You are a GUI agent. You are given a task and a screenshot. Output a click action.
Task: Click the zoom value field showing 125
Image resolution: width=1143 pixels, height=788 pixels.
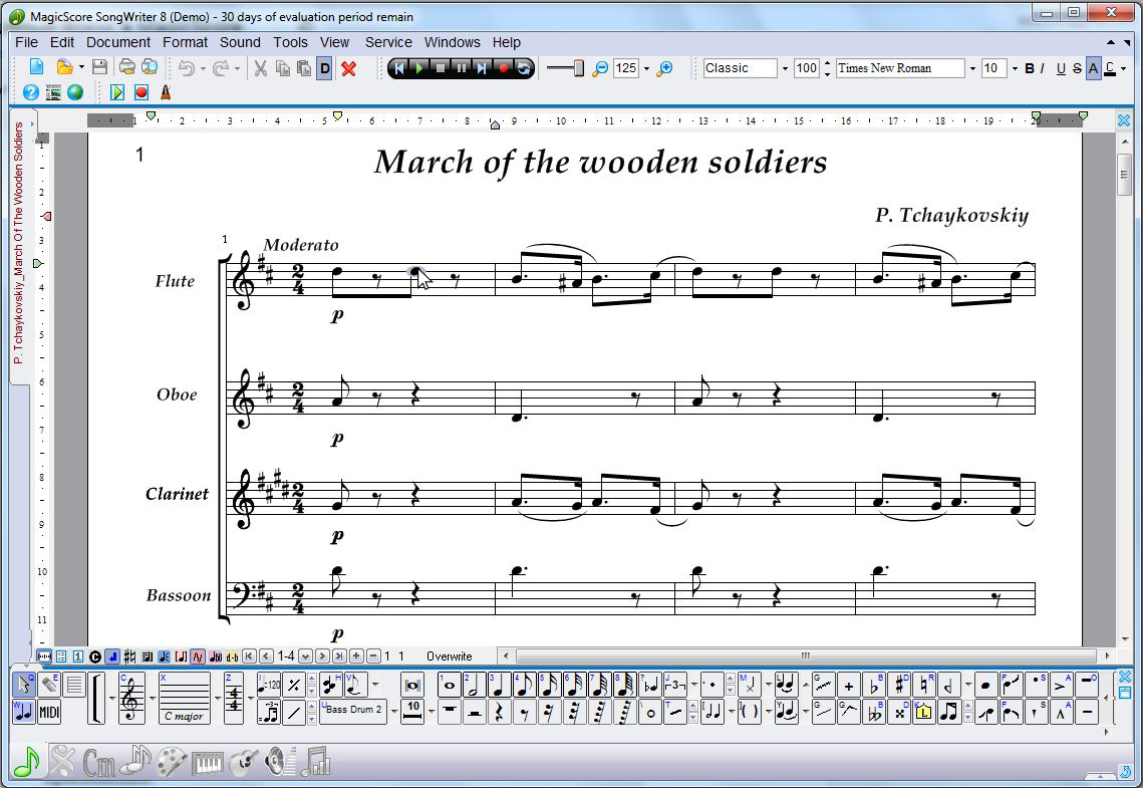625,69
